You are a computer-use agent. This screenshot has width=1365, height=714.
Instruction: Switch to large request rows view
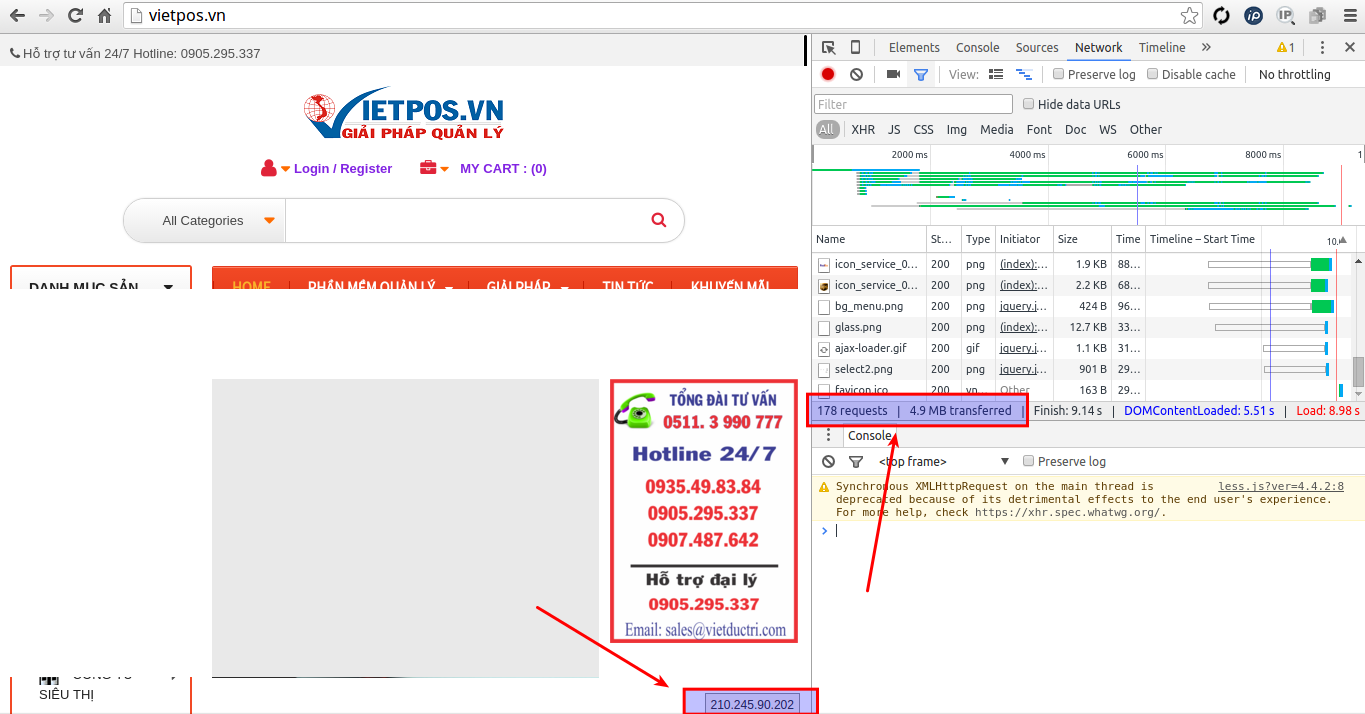pyautogui.click(x=996, y=74)
